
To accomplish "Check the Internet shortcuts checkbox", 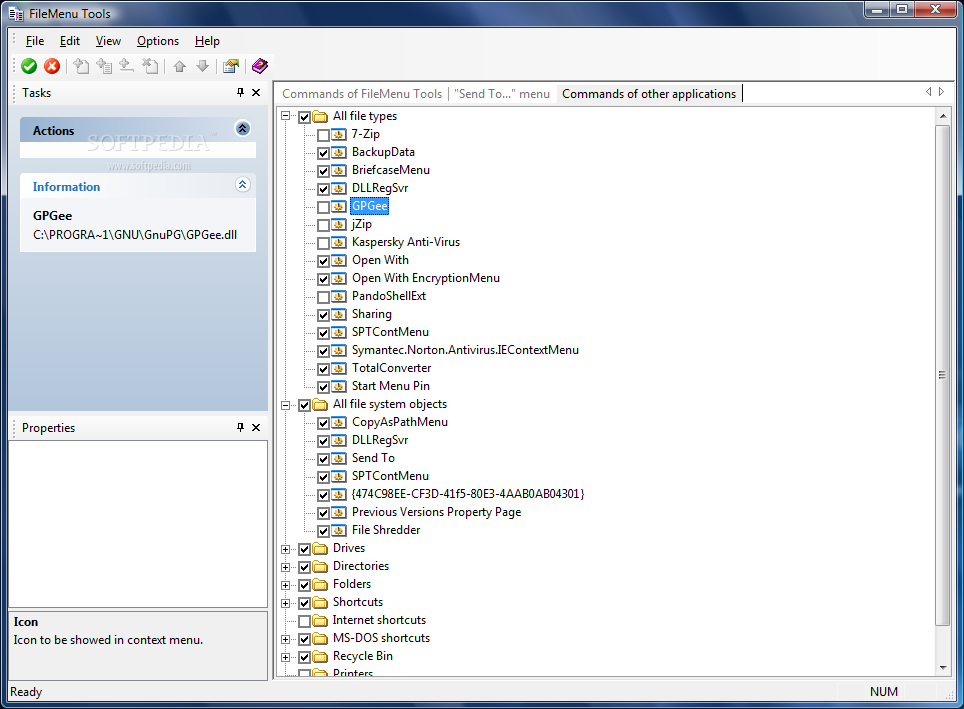I will [304, 621].
